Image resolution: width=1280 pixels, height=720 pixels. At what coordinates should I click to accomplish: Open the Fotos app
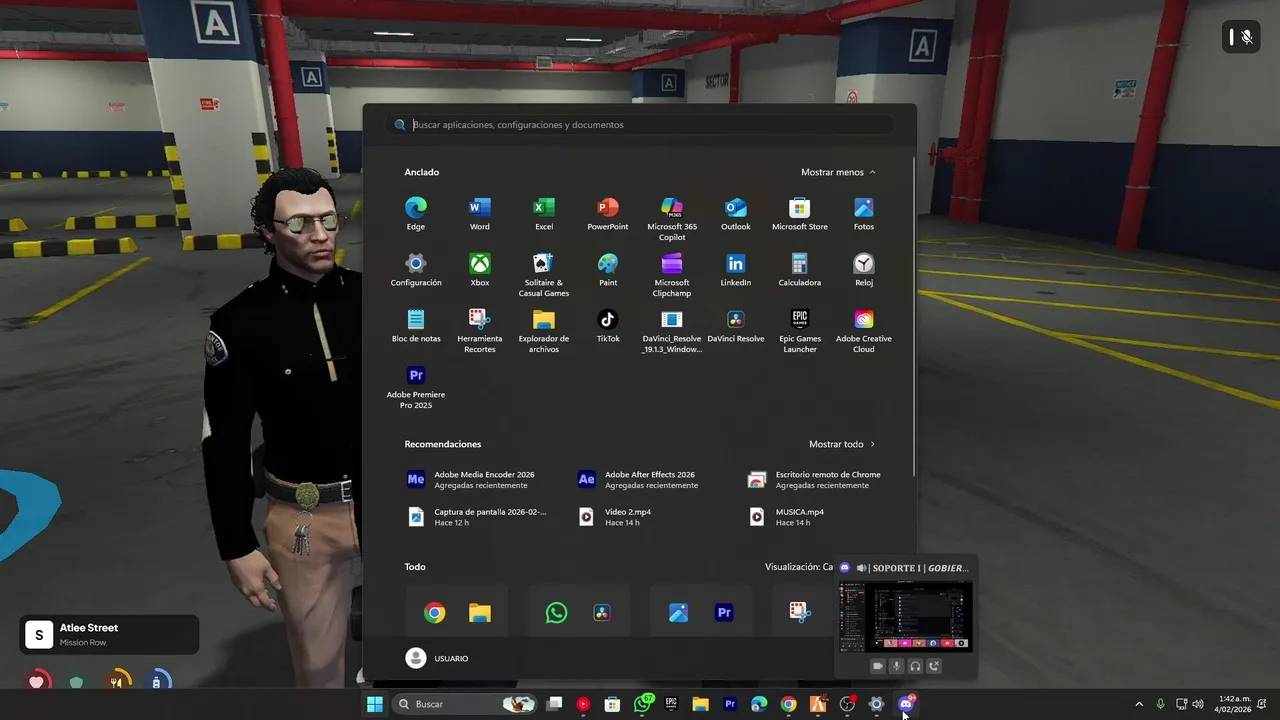coord(864,214)
